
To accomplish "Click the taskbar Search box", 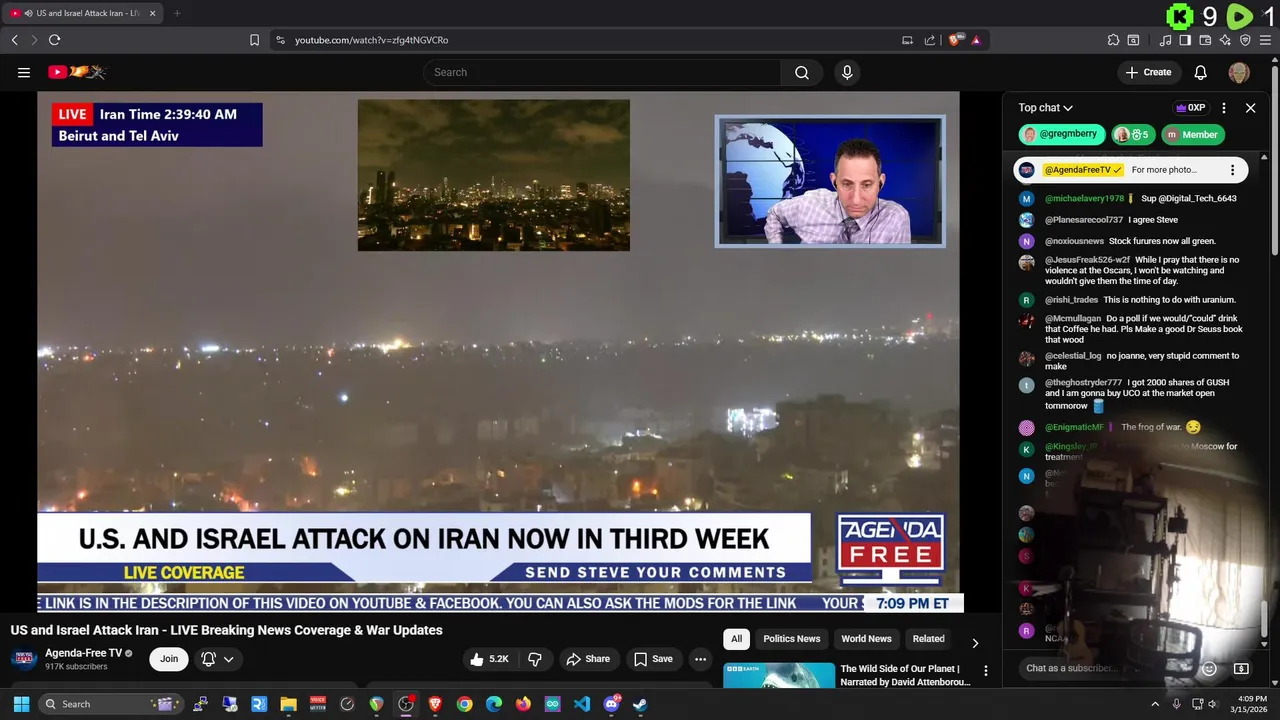I will click(x=112, y=704).
